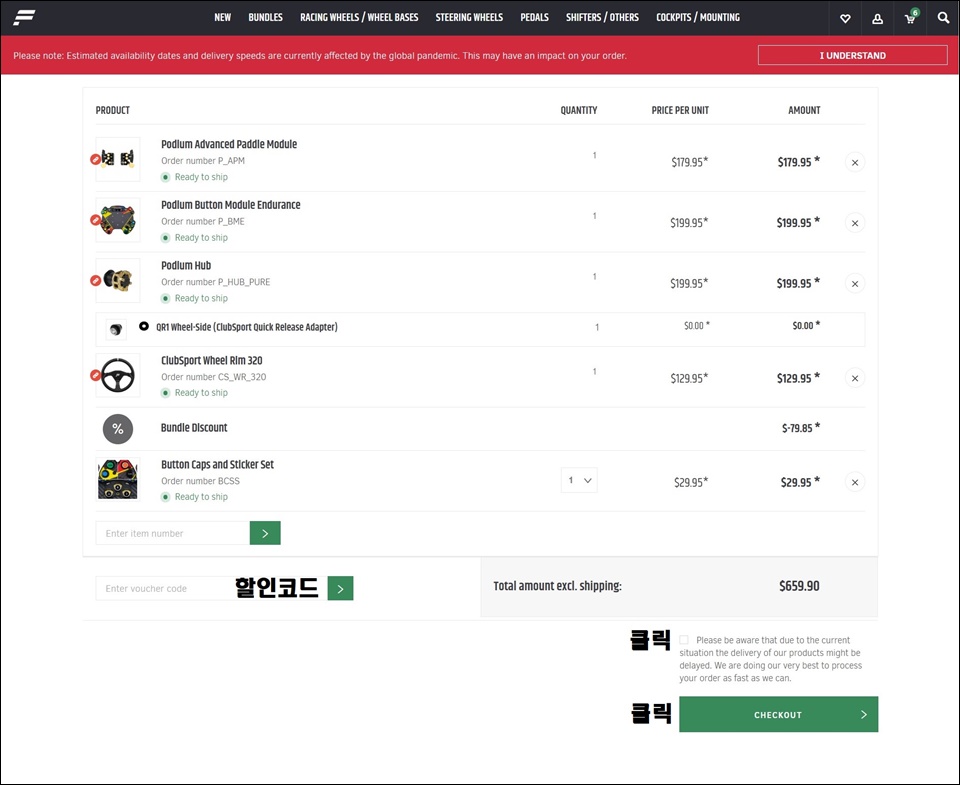The image size is (960, 785).
Task: Open the shopping cart icon
Action: pyautogui.click(x=910, y=18)
